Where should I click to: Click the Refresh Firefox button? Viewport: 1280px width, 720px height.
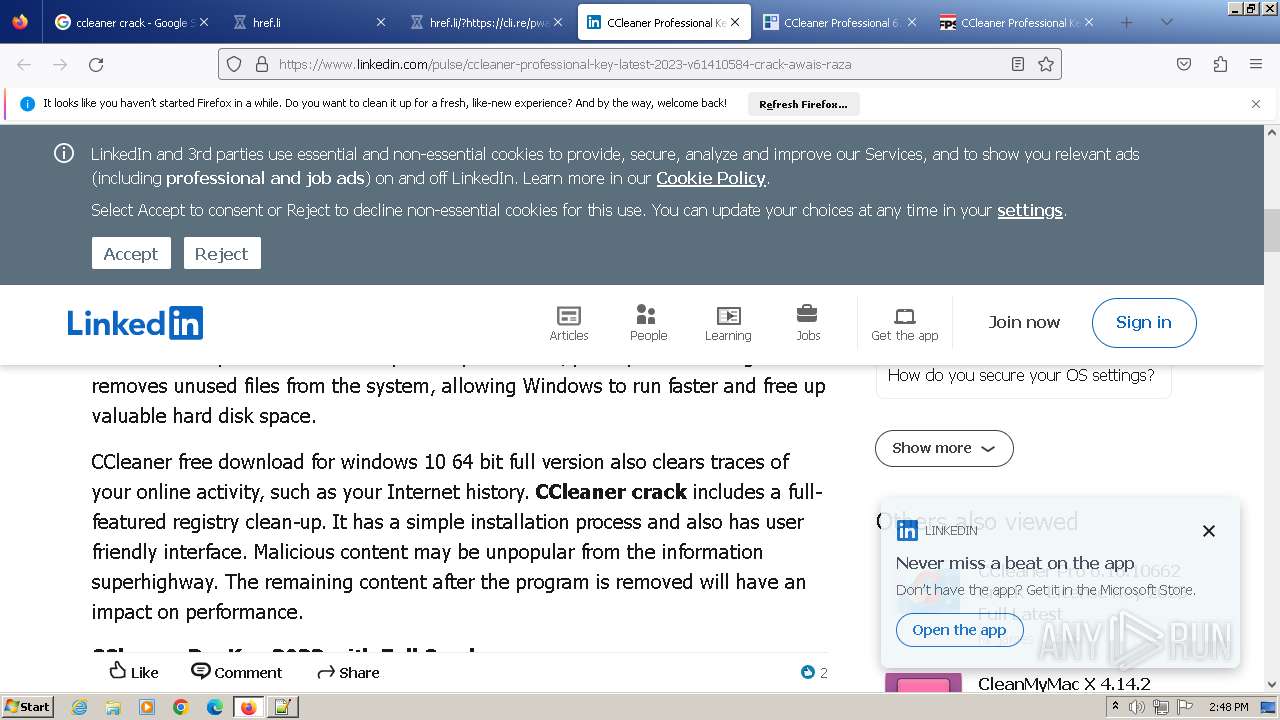pos(803,104)
